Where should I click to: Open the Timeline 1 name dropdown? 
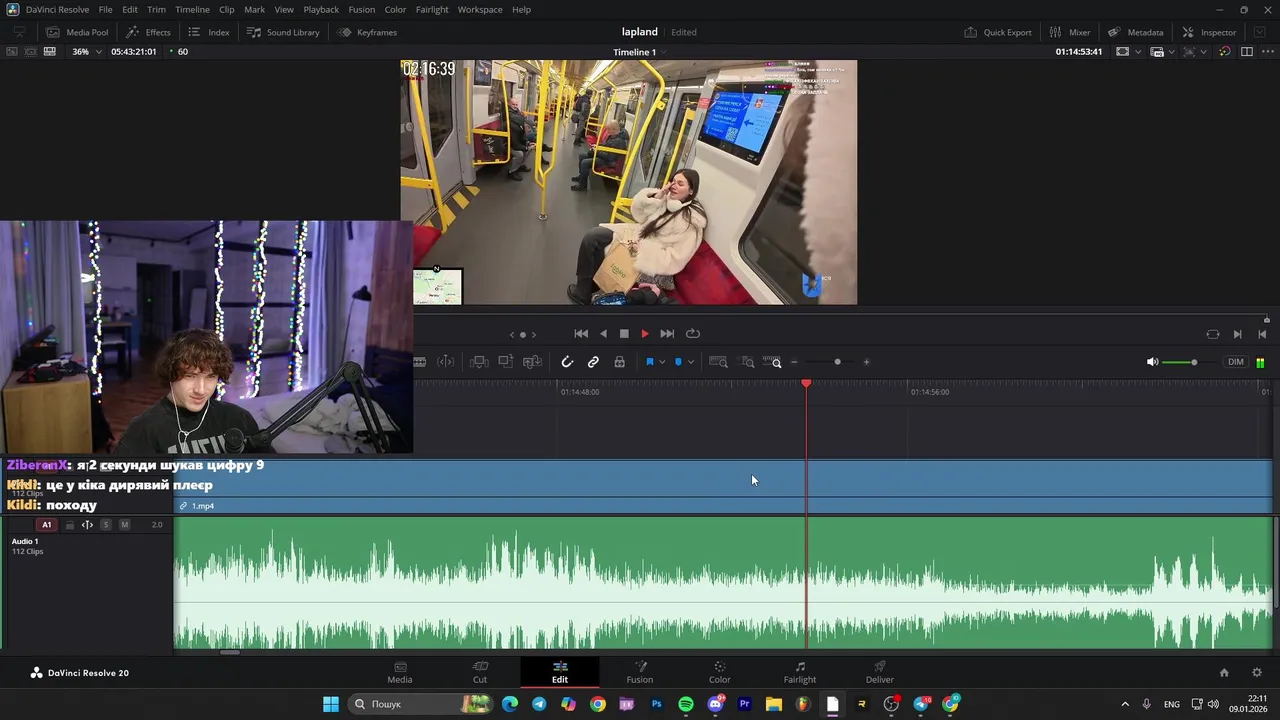tap(640, 52)
